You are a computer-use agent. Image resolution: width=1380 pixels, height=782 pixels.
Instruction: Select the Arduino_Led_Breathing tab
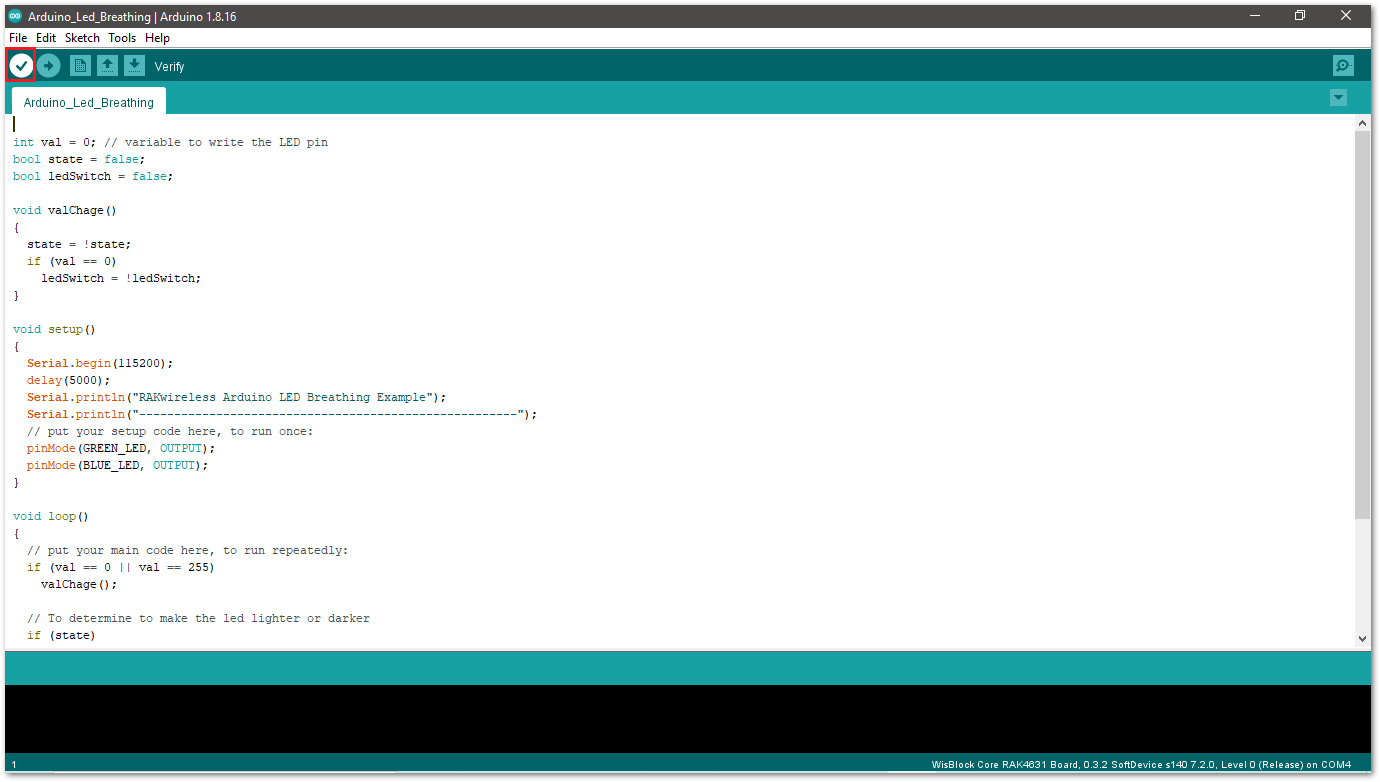click(x=89, y=102)
